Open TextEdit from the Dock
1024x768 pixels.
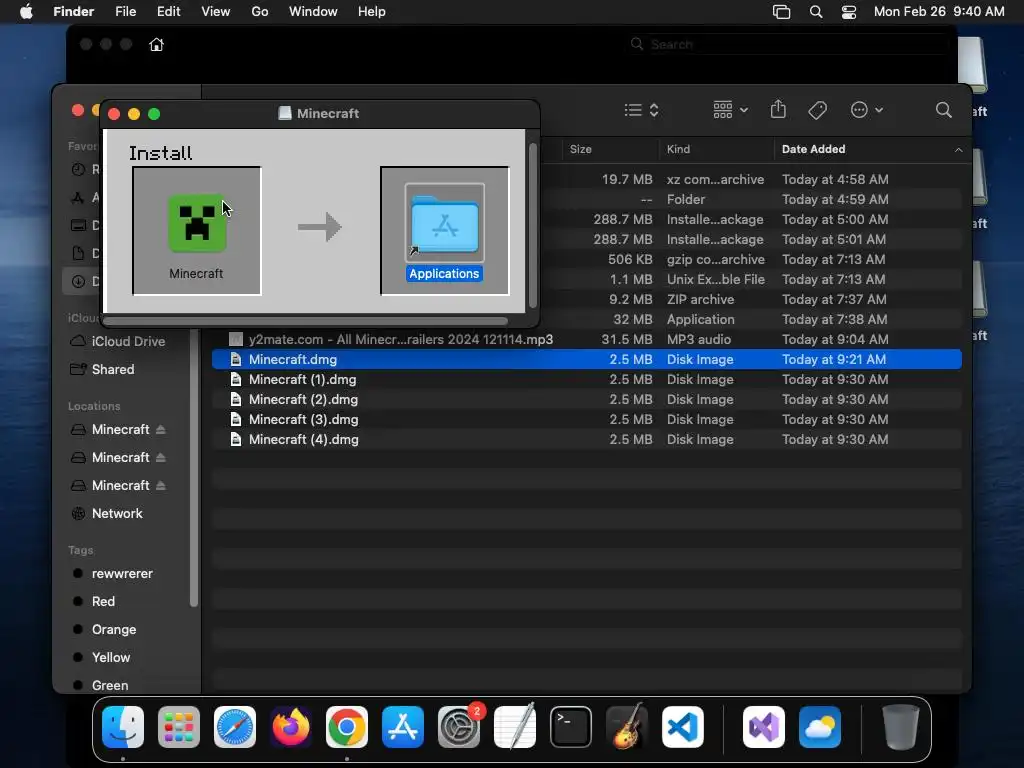coord(515,726)
